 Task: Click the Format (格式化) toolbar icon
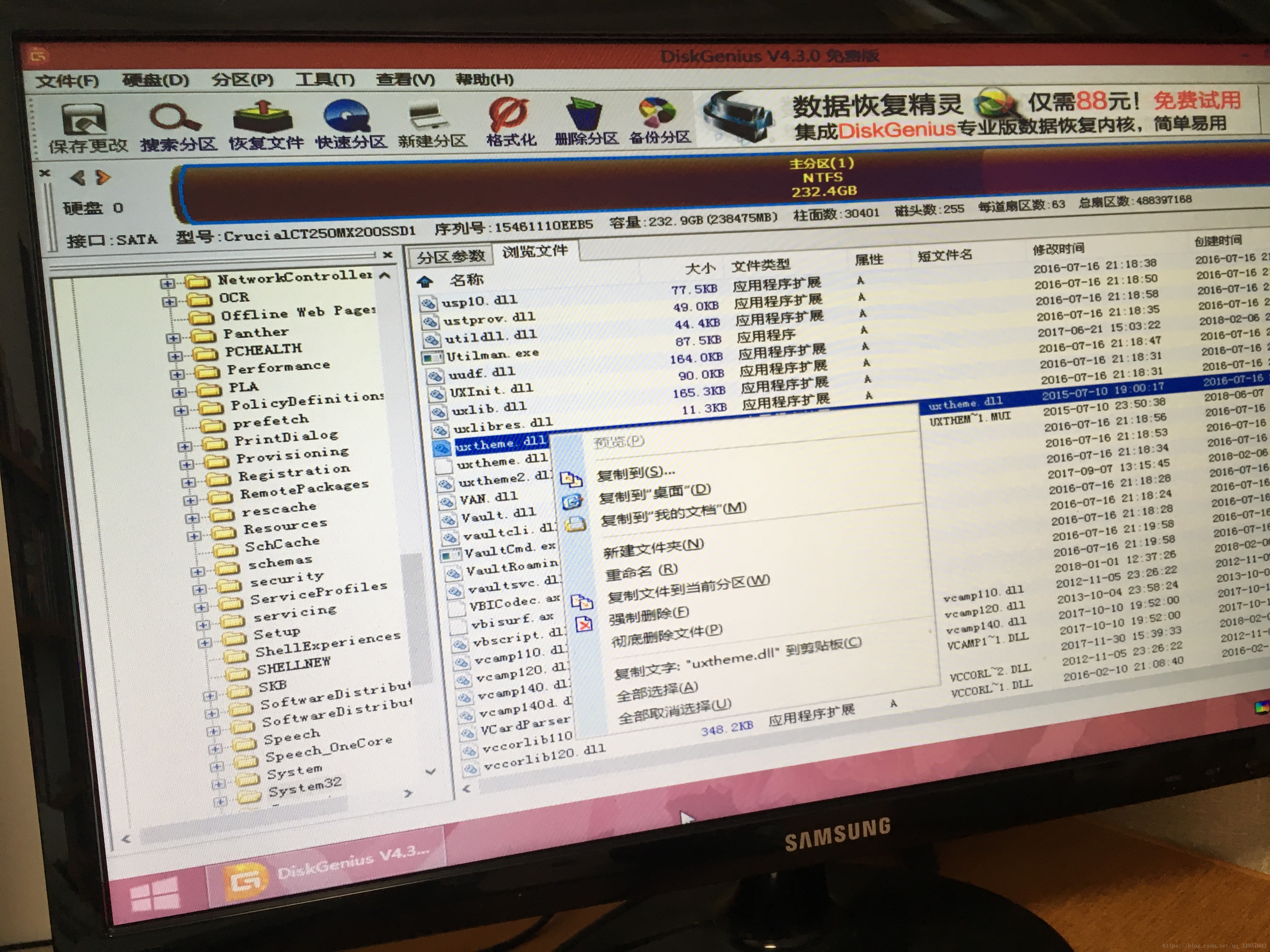click(509, 114)
